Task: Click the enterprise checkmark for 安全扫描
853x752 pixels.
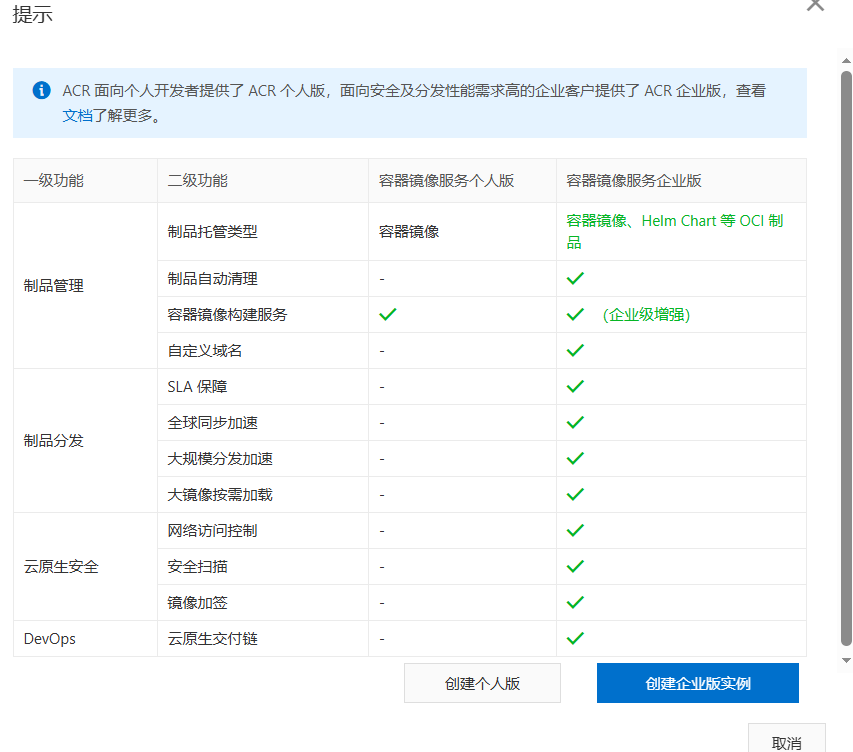Action: pyautogui.click(x=575, y=566)
